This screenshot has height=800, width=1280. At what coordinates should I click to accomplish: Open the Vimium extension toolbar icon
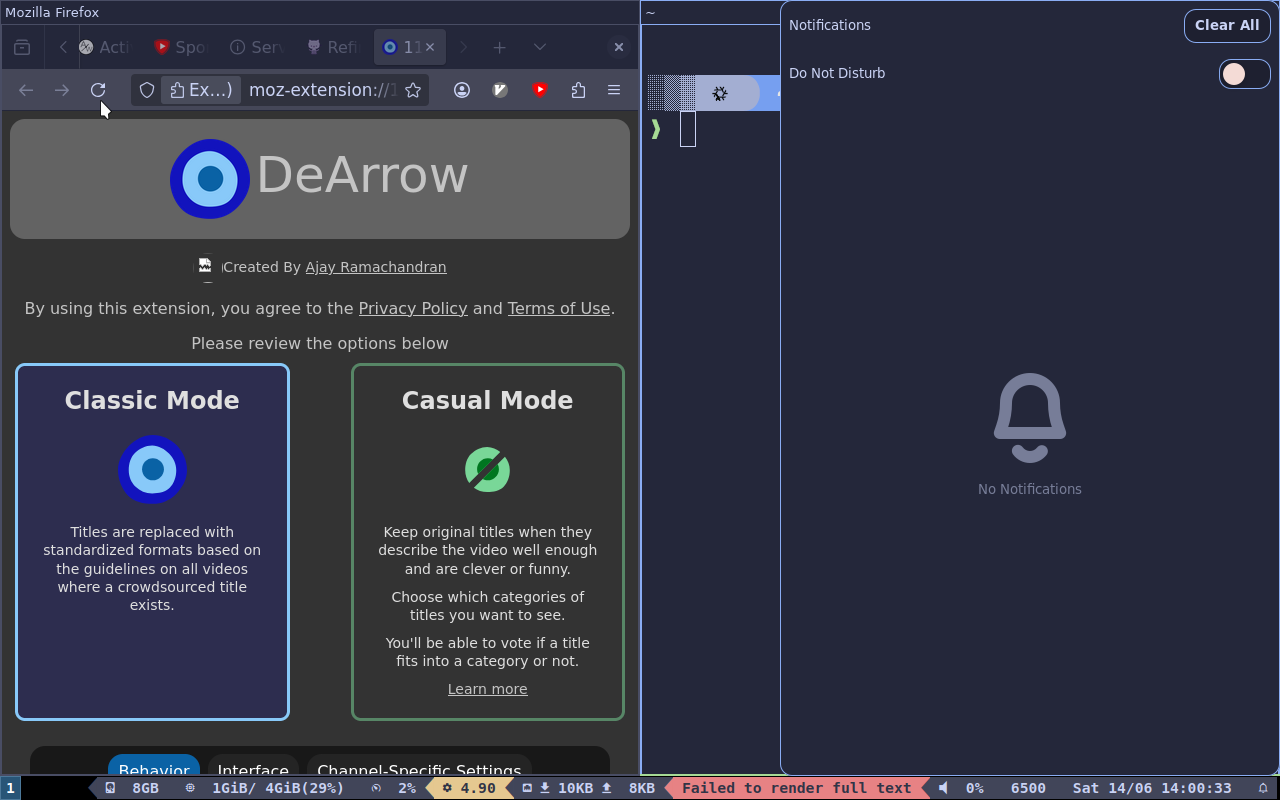[501, 90]
